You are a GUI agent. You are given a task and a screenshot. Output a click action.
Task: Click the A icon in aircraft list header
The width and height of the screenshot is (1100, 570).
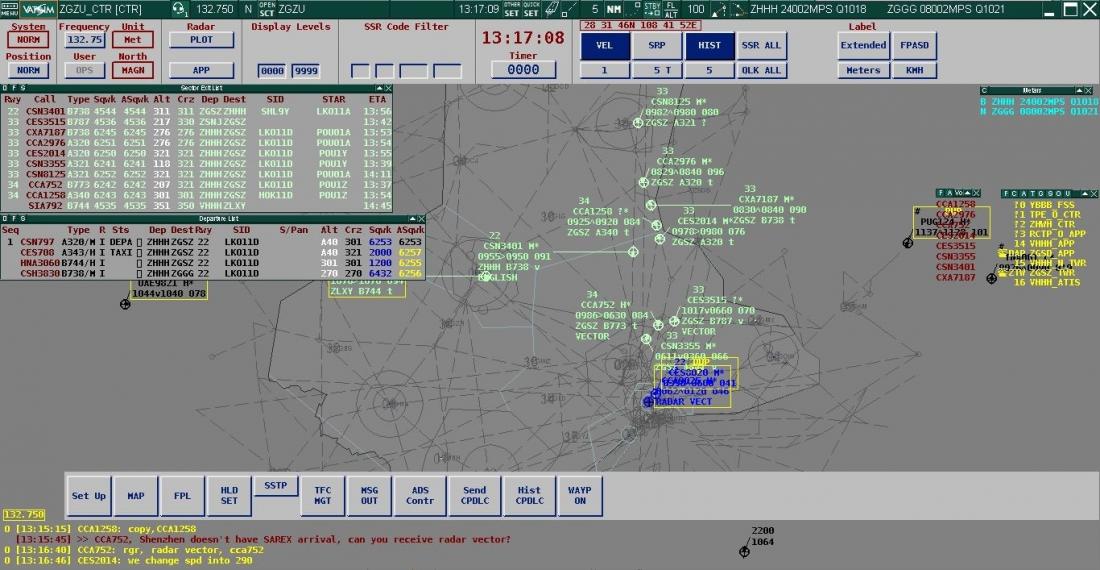[950, 193]
